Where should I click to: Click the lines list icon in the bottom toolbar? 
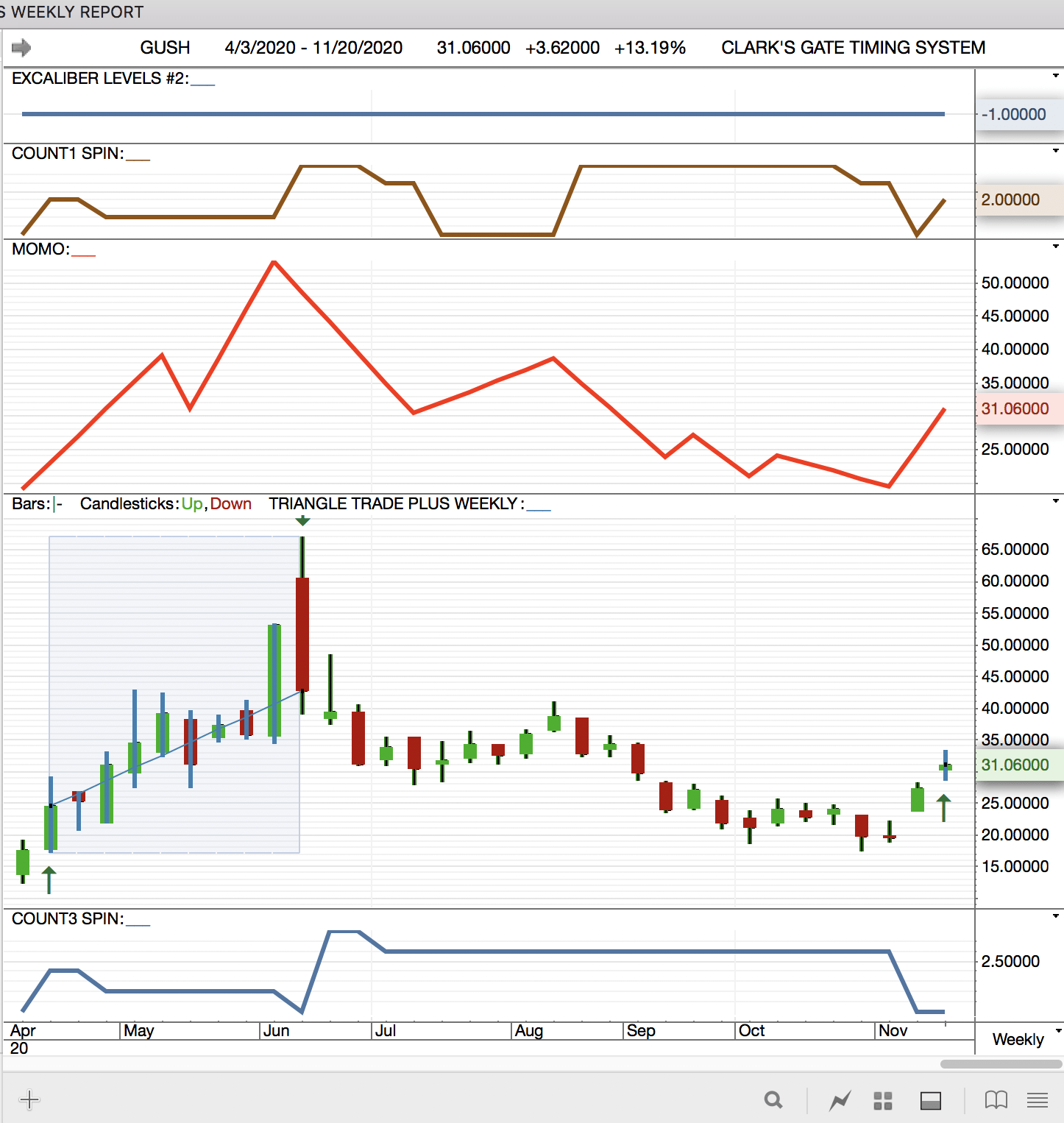pyautogui.click(x=1038, y=1100)
